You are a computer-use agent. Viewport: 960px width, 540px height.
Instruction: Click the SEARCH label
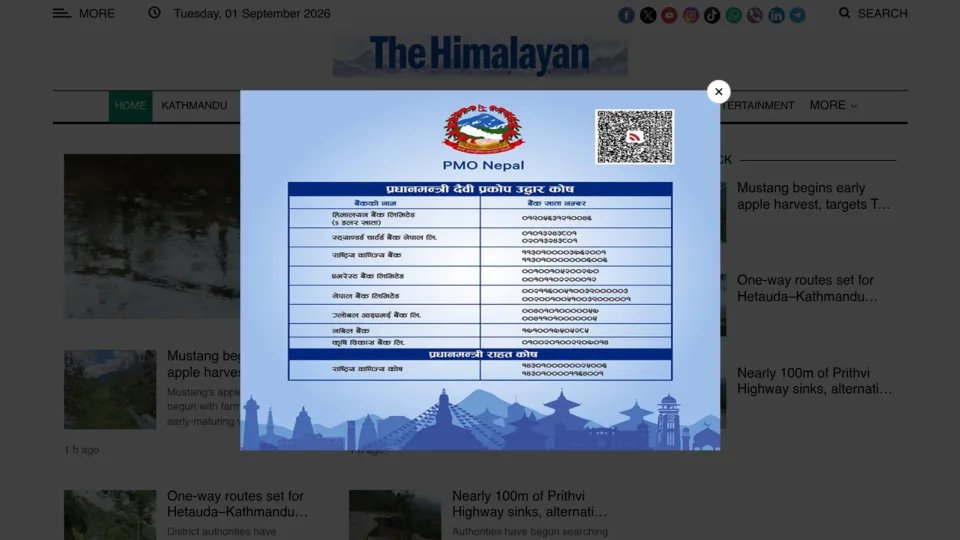(x=882, y=13)
